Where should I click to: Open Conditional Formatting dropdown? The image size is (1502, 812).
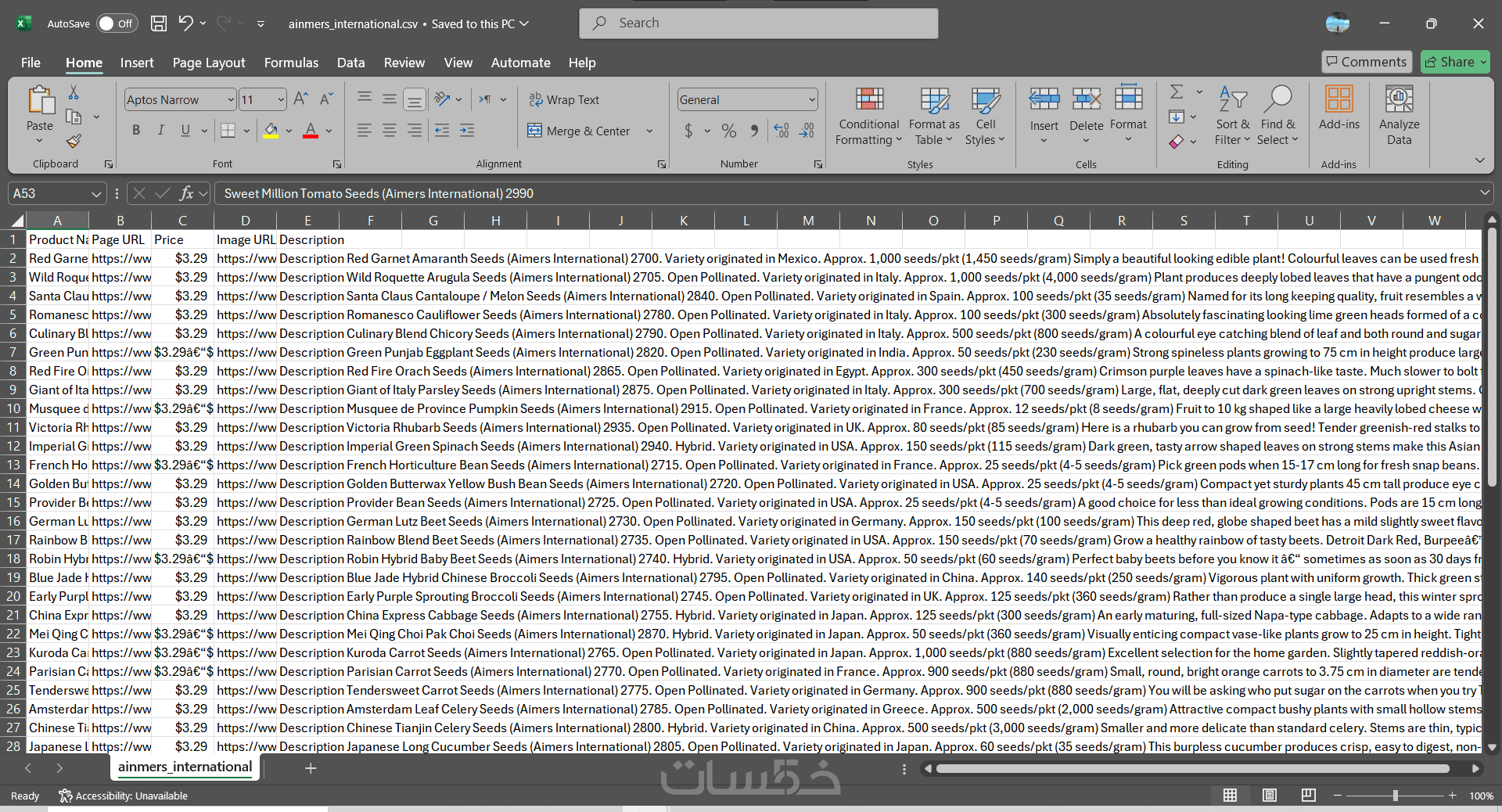(868, 116)
